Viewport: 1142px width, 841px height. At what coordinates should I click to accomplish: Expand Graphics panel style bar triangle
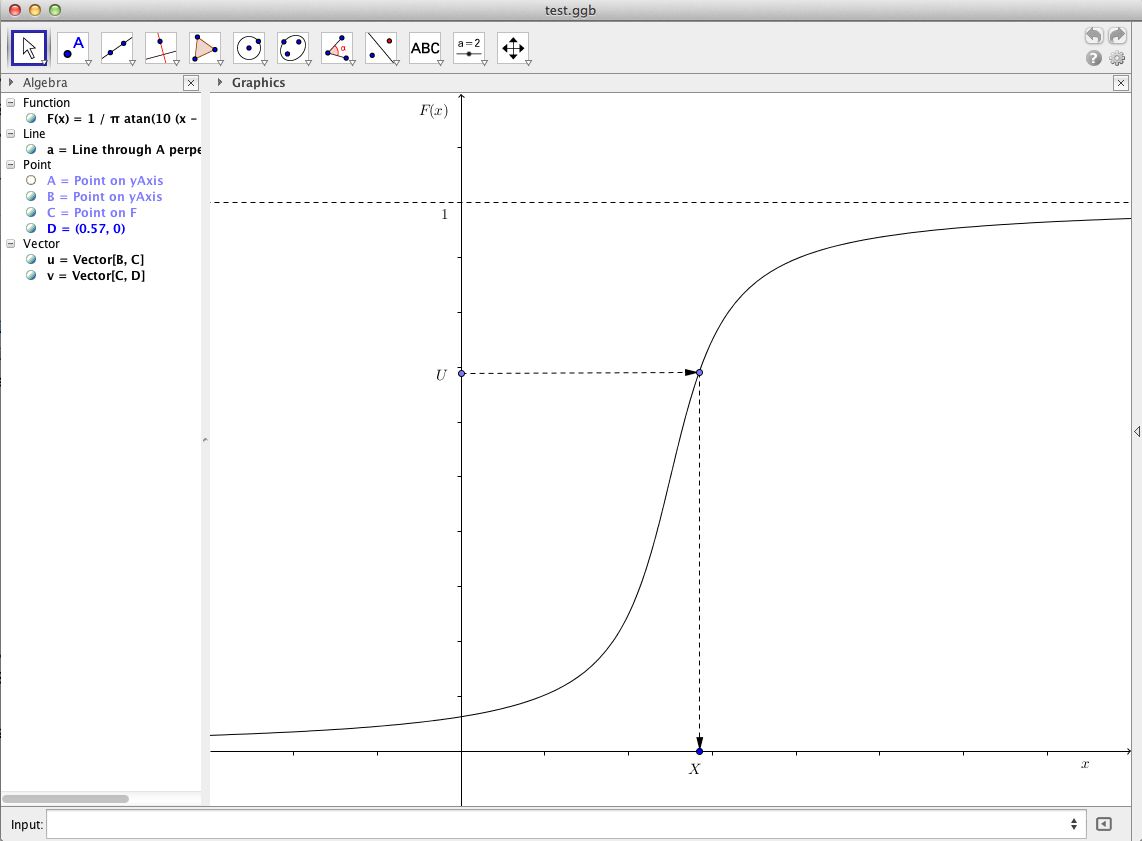click(x=219, y=82)
